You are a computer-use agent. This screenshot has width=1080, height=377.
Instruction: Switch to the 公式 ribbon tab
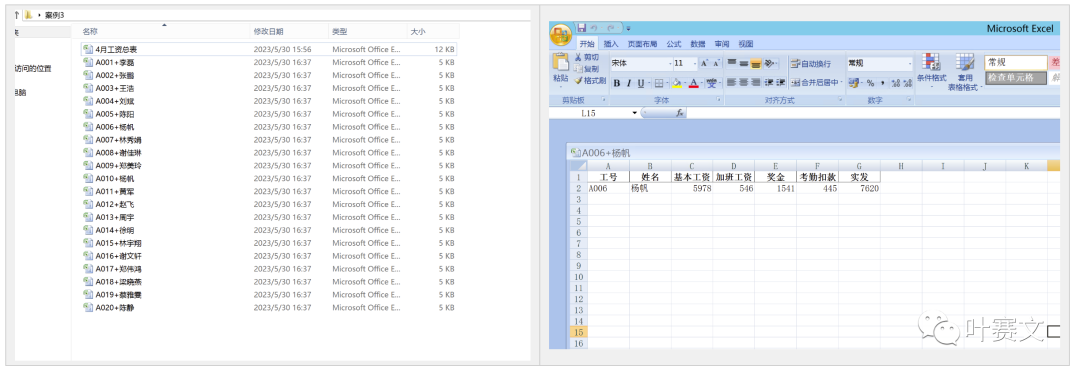tap(674, 43)
